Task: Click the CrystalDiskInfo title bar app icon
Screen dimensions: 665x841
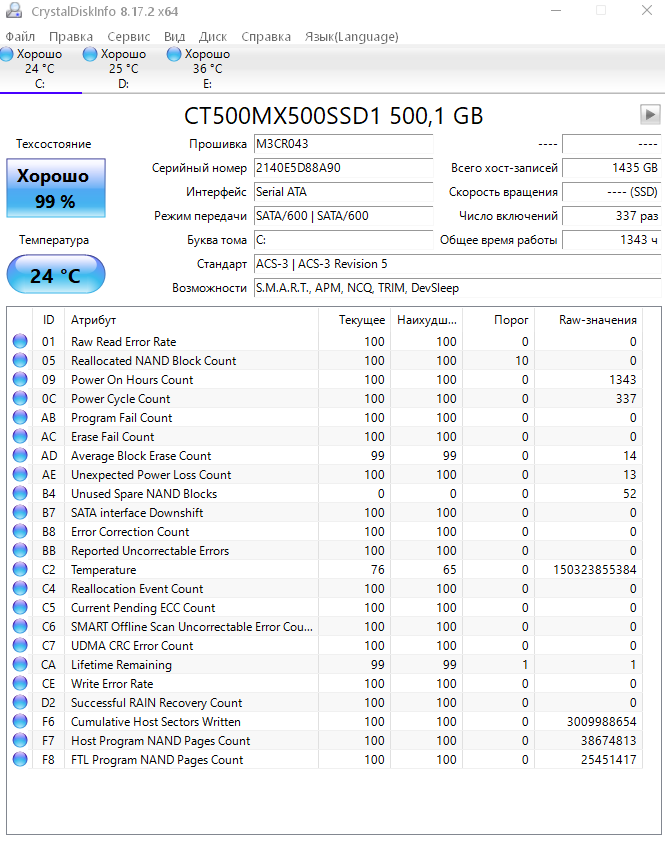Action: tap(14, 11)
